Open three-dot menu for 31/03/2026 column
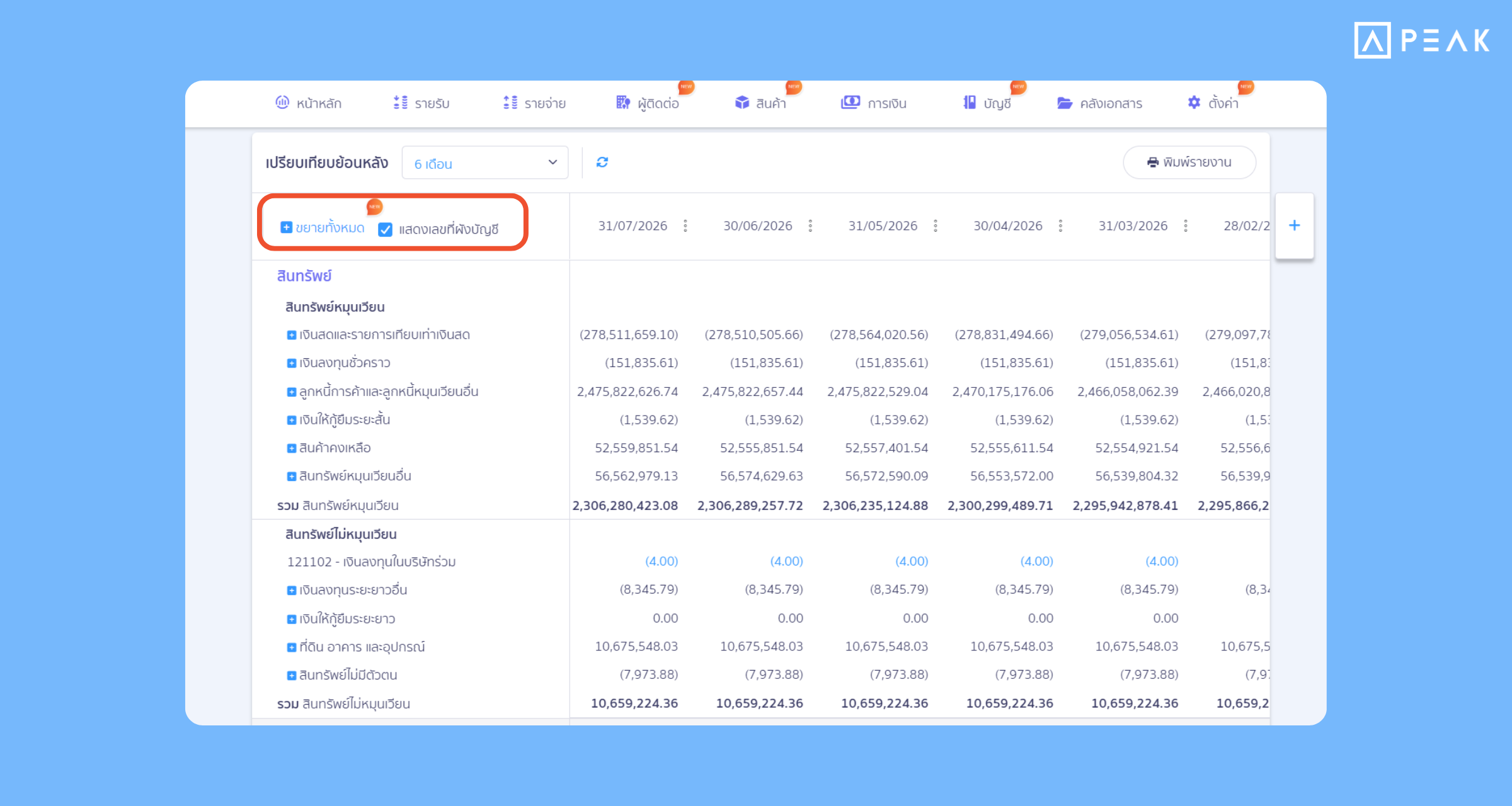This screenshot has height=806, width=1512. click(x=1186, y=226)
